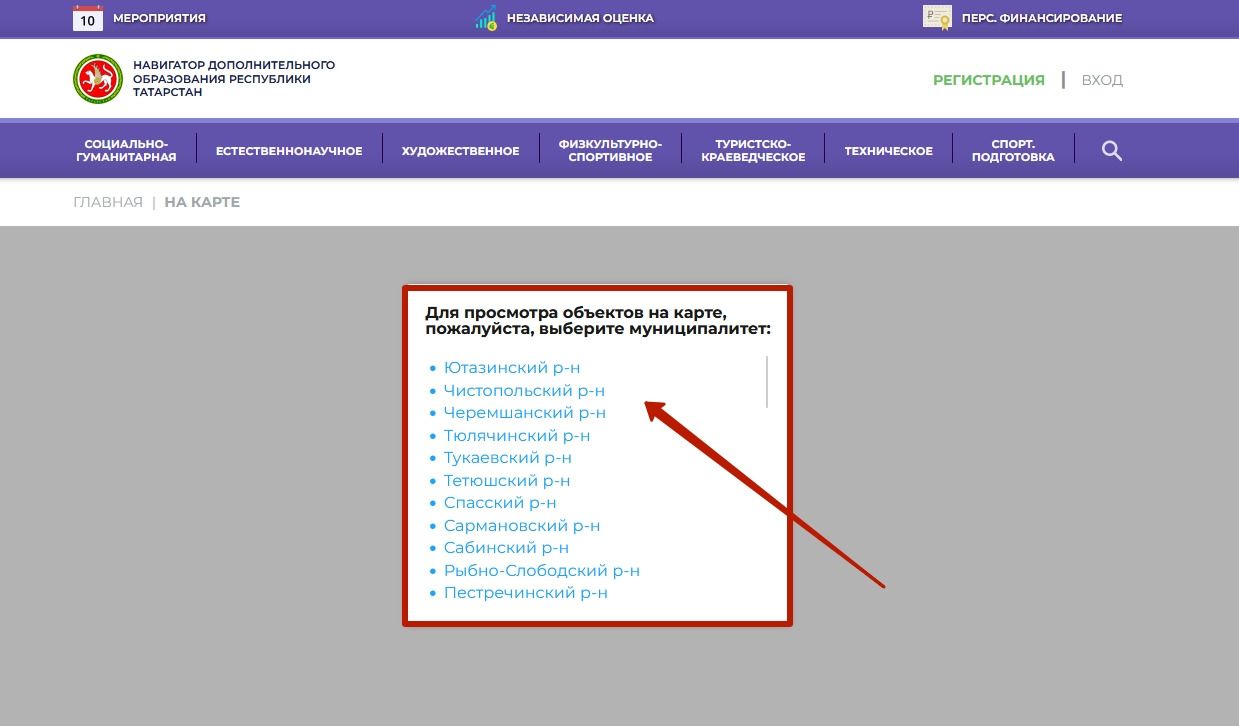
Task: Go to Физкультурно-спортивное section
Action: point(610,151)
